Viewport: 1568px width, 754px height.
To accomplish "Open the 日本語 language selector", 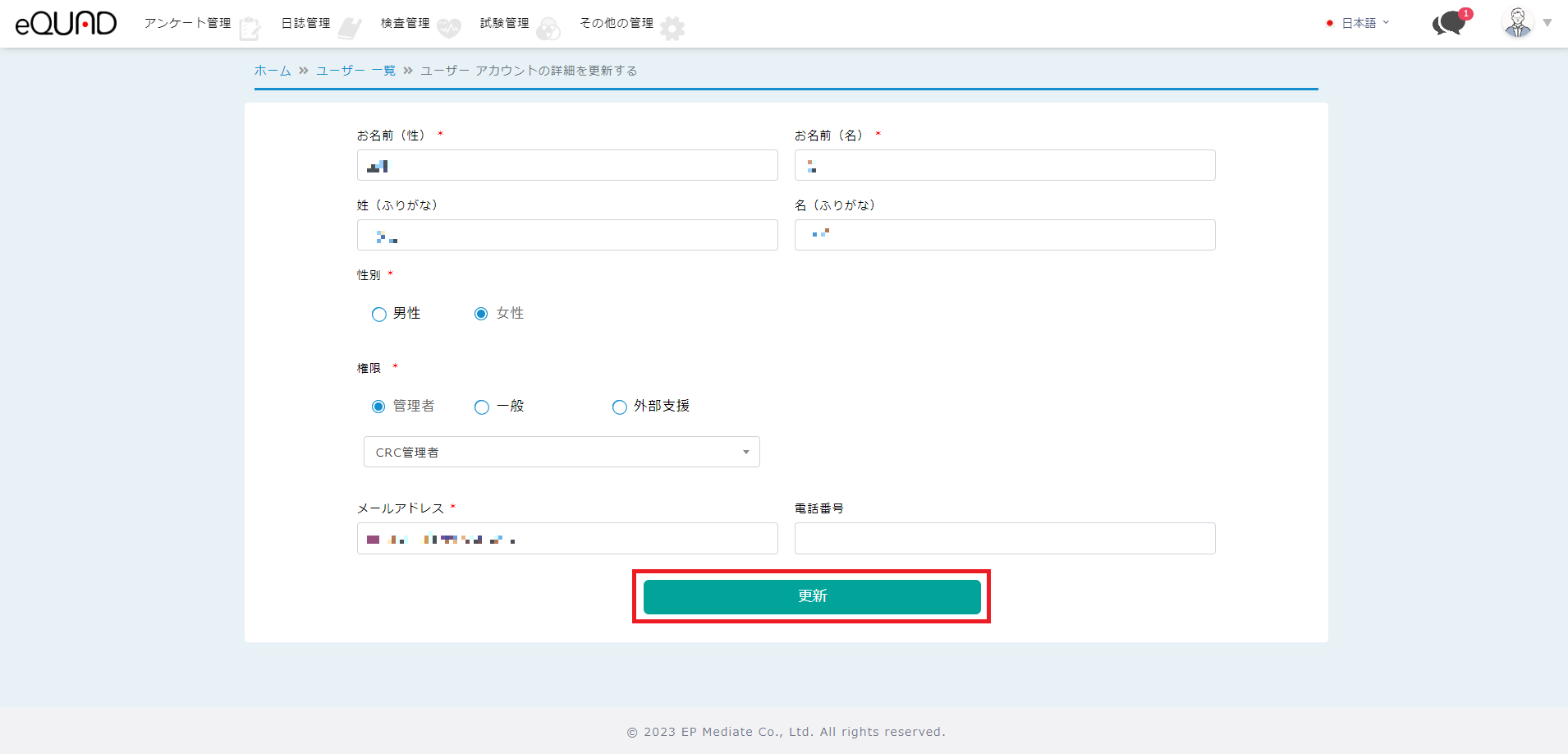I will click(x=1359, y=23).
